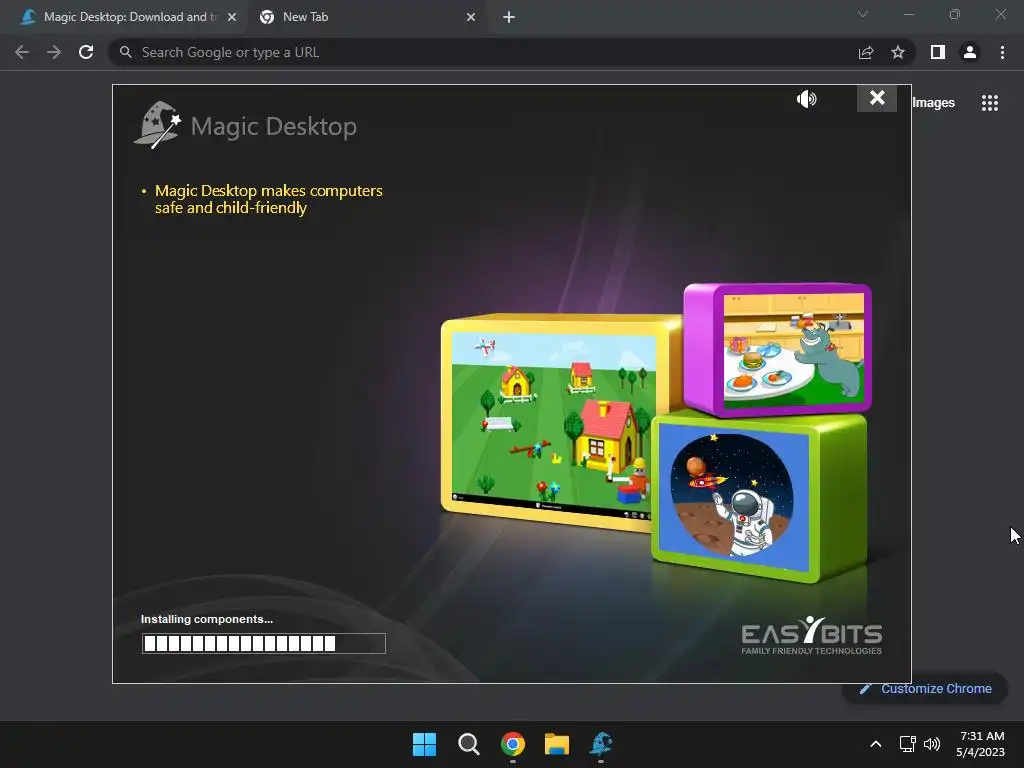Select the purple kitchen rhino thumbnail

[778, 349]
